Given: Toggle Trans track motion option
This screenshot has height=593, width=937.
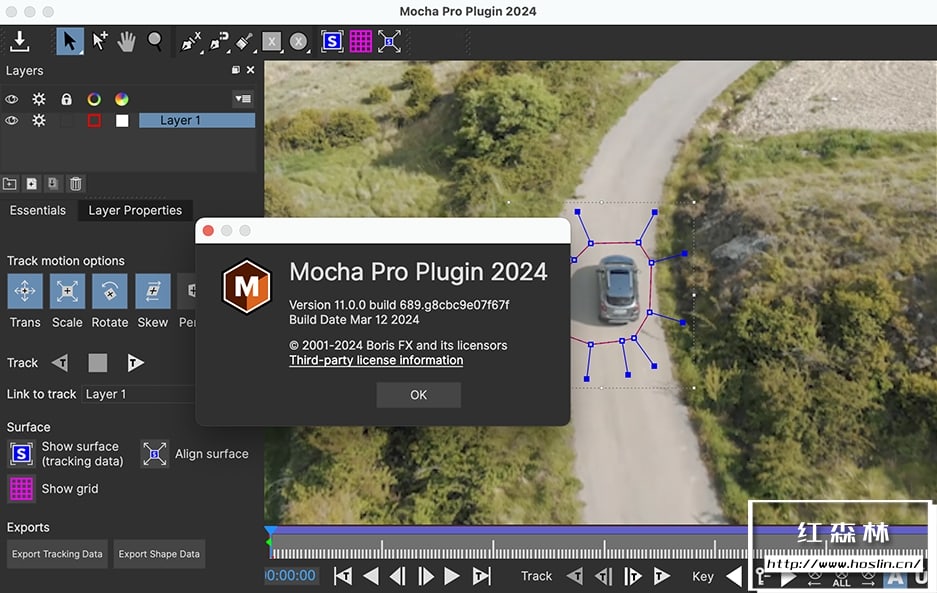Looking at the screenshot, I should point(25,291).
